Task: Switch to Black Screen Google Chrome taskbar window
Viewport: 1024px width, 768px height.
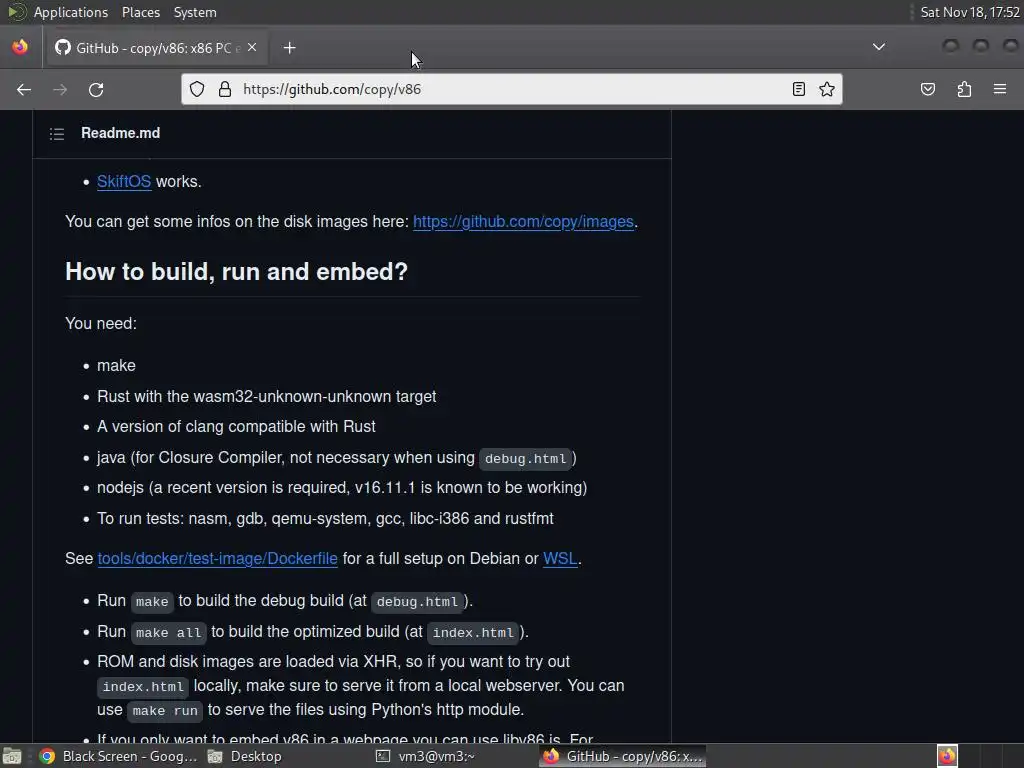Action: coord(118,756)
